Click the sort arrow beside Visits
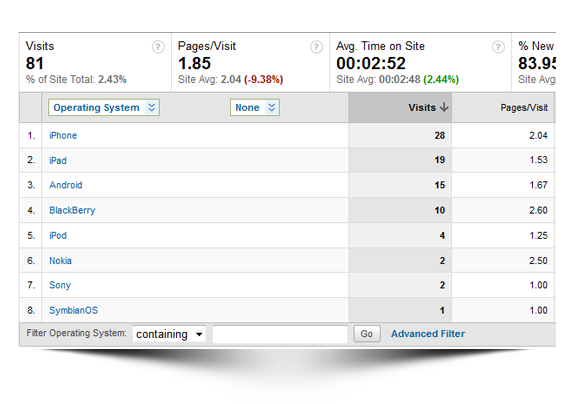This screenshot has height=404, width=570. [x=444, y=107]
